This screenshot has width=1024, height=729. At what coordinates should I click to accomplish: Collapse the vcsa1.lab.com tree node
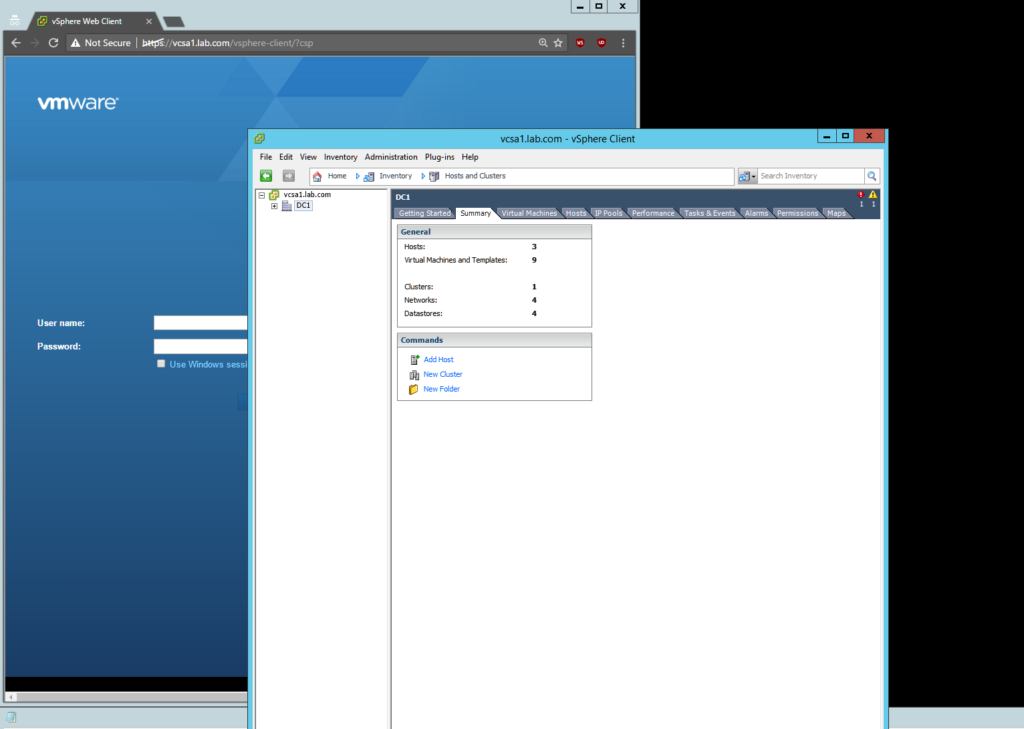coord(261,195)
